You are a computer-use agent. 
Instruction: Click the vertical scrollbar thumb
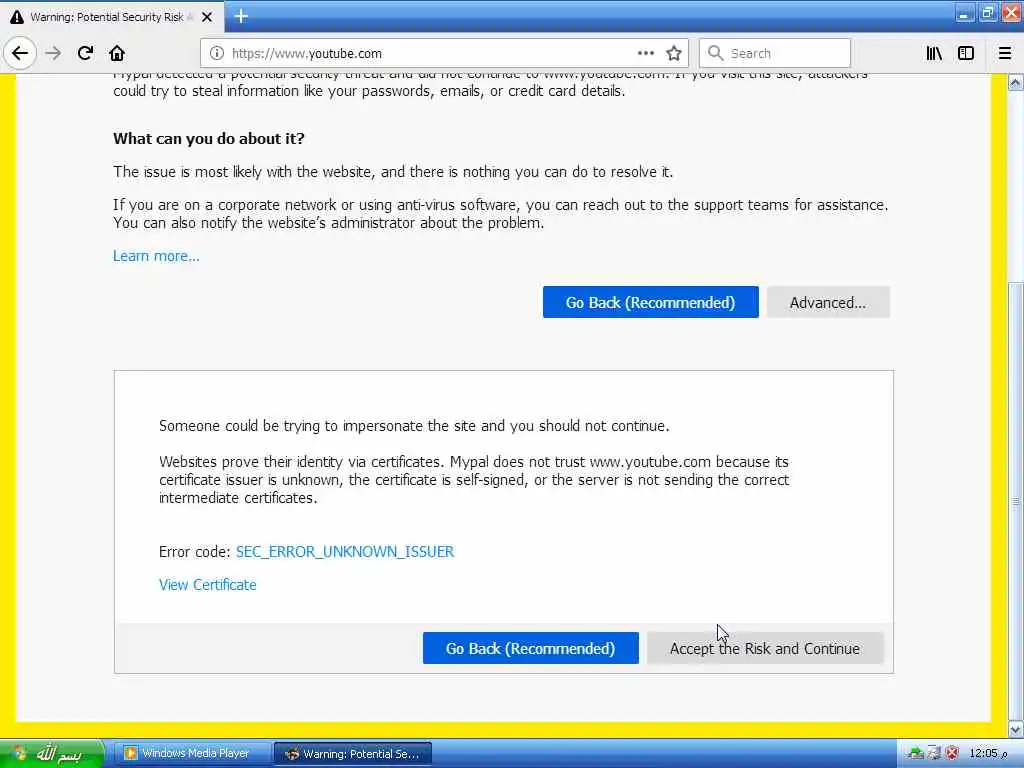pyautogui.click(x=1016, y=501)
